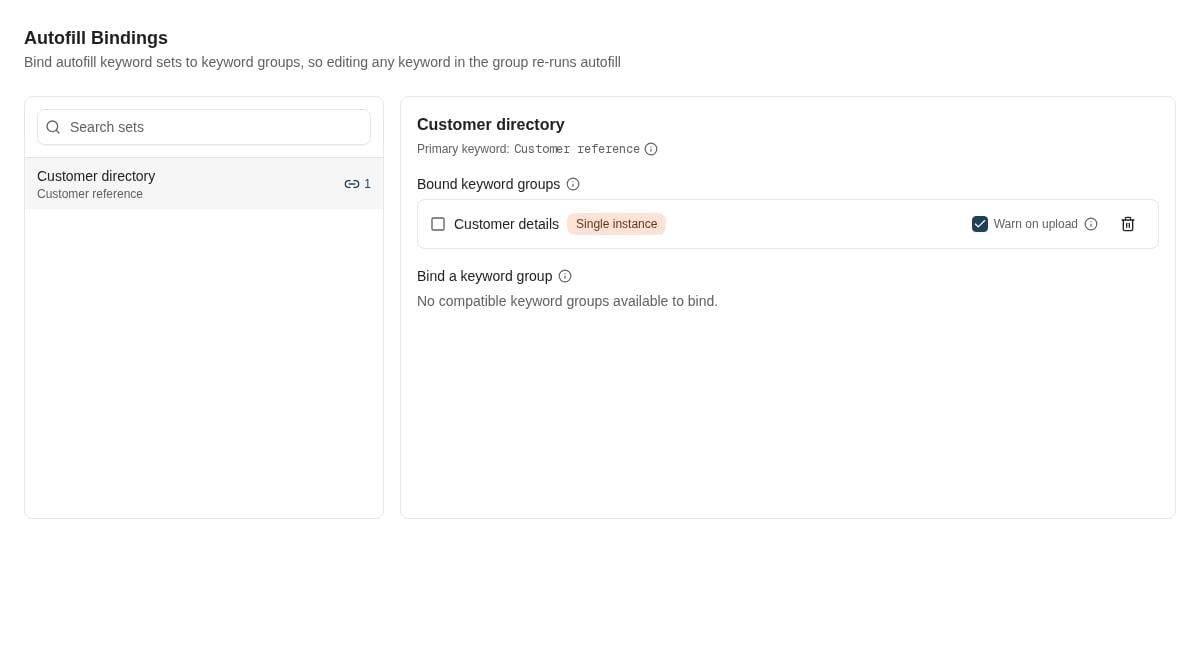Screen dimensions: 1200x650
Task: Click the Warn on upload info icon
Action: coord(1091,224)
